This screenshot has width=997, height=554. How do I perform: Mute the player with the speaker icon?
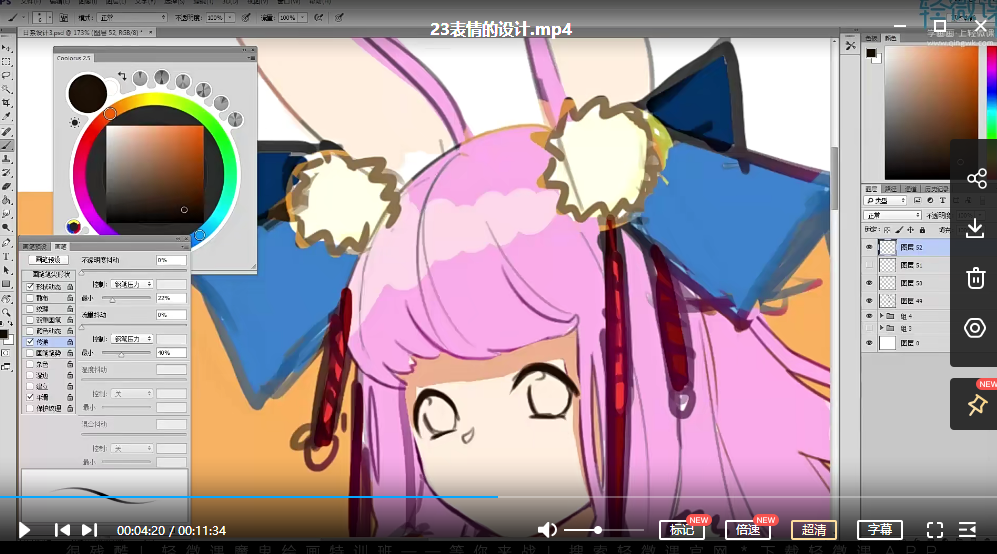pos(547,530)
